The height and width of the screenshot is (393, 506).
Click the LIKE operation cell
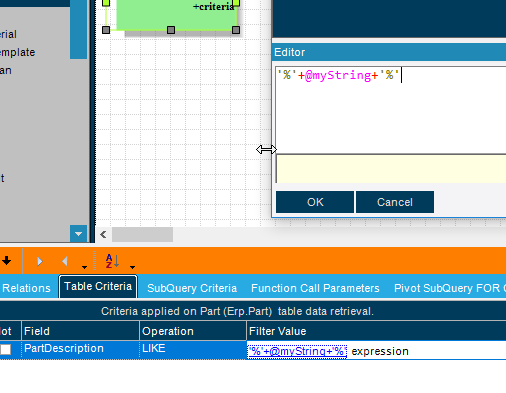[193, 349]
